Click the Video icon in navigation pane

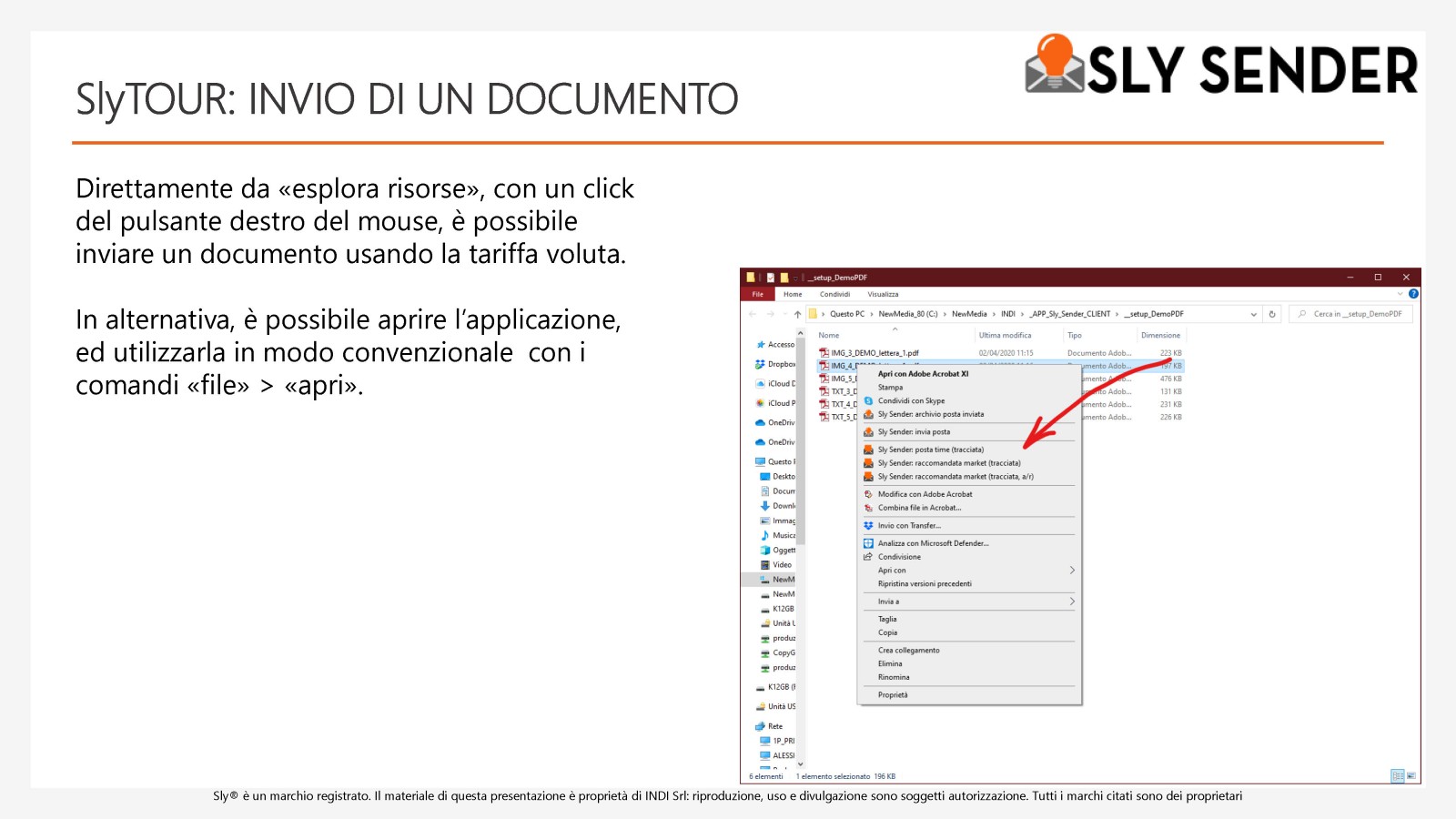(x=765, y=565)
